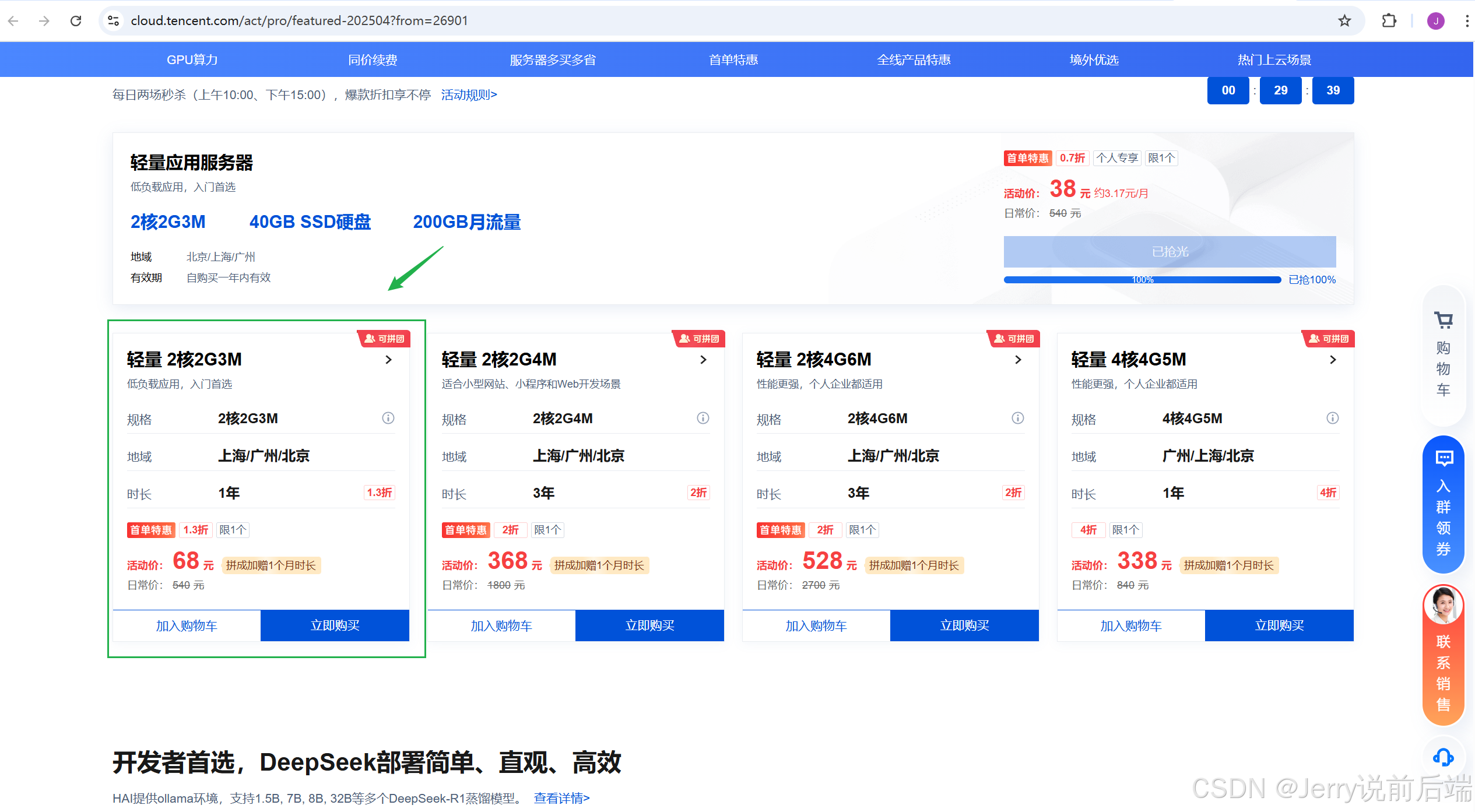Click info icon beside 4核4G5M spec
This screenshot has width=1475, height=812.
click(x=1332, y=419)
